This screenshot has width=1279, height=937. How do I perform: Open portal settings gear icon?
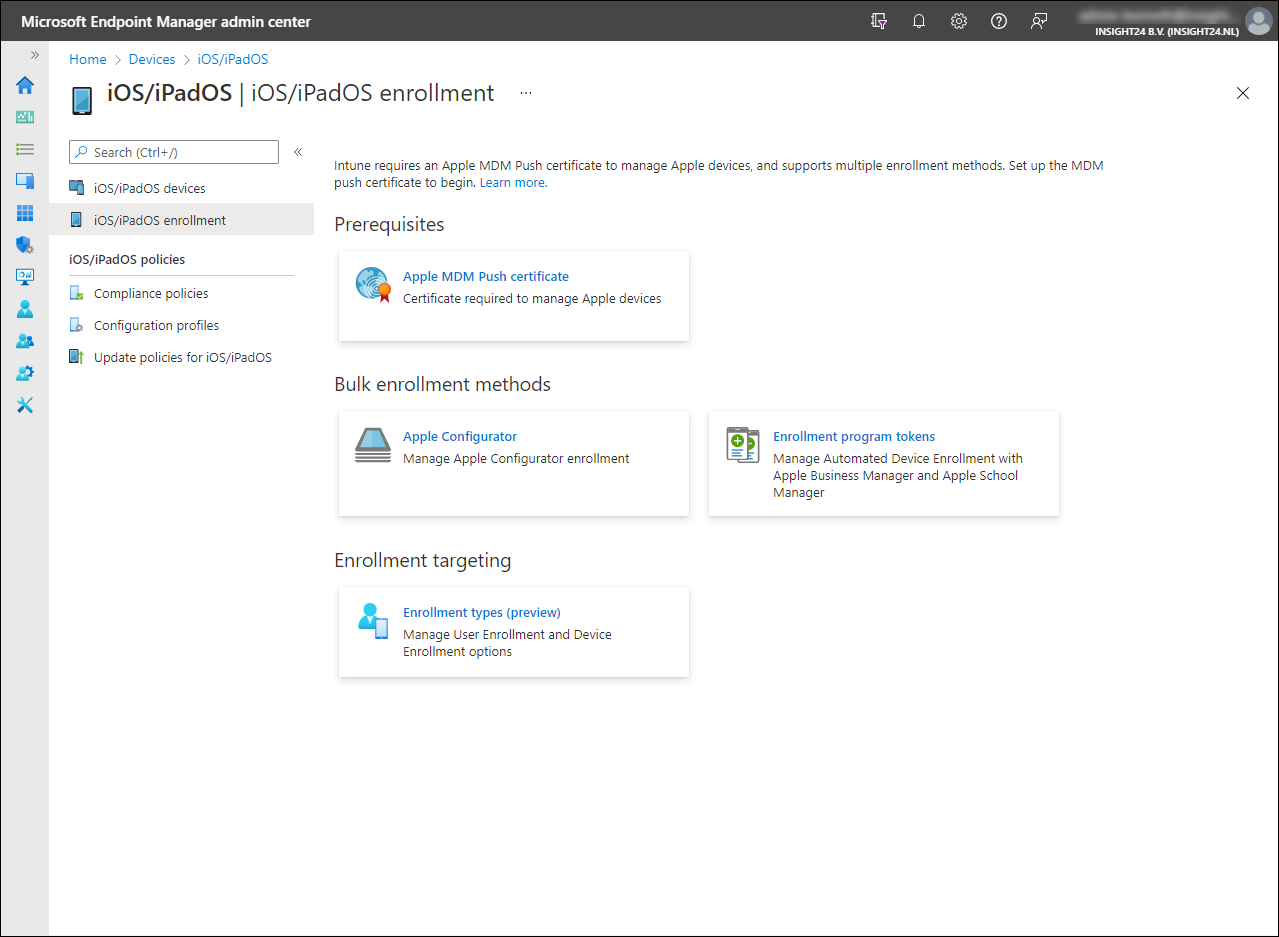pos(959,21)
